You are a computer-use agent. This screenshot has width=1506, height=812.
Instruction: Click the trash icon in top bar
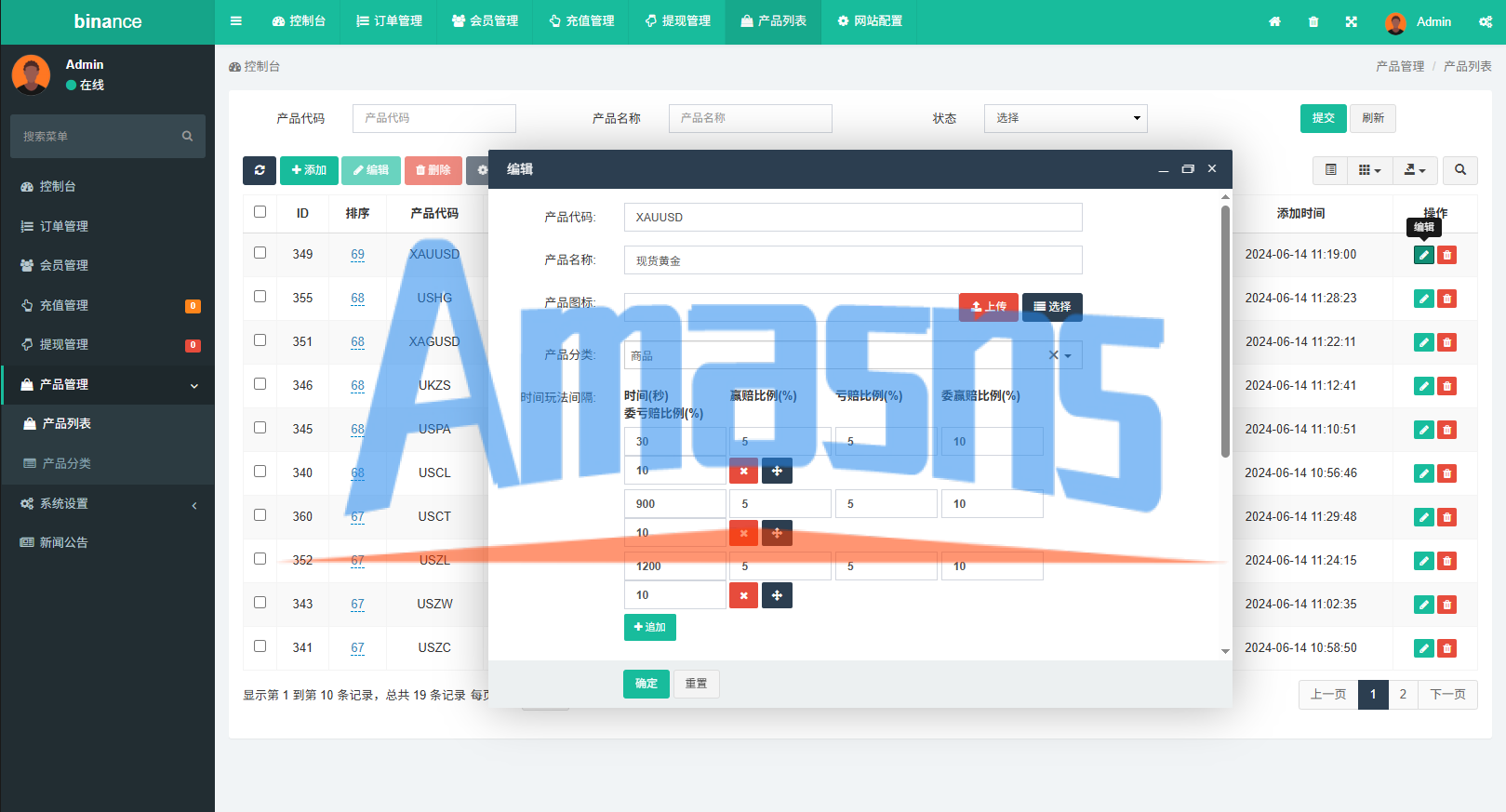(1313, 21)
